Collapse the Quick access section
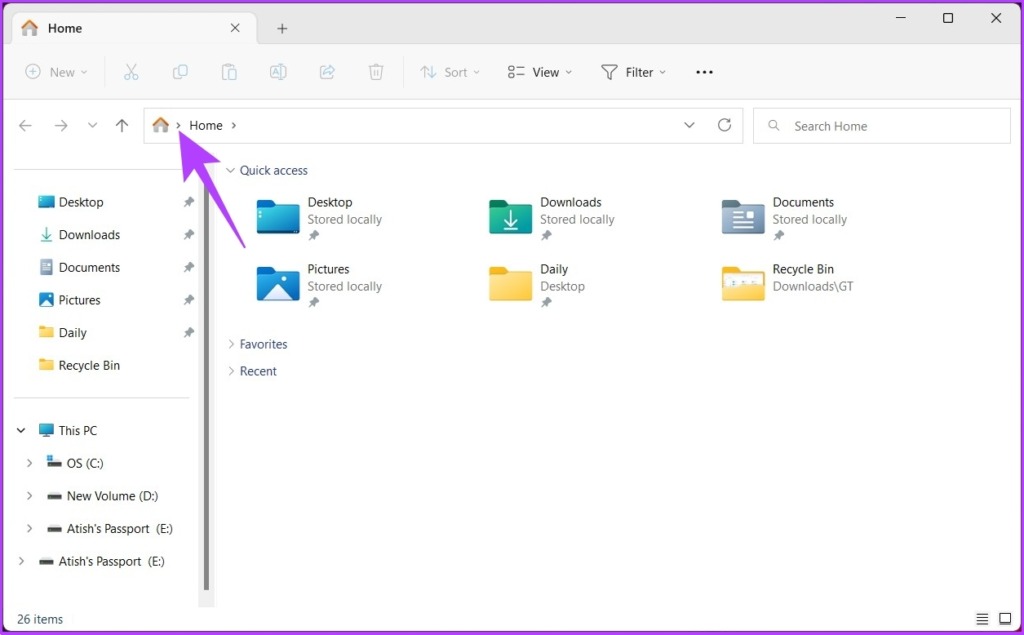1024x635 pixels. click(230, 171)
